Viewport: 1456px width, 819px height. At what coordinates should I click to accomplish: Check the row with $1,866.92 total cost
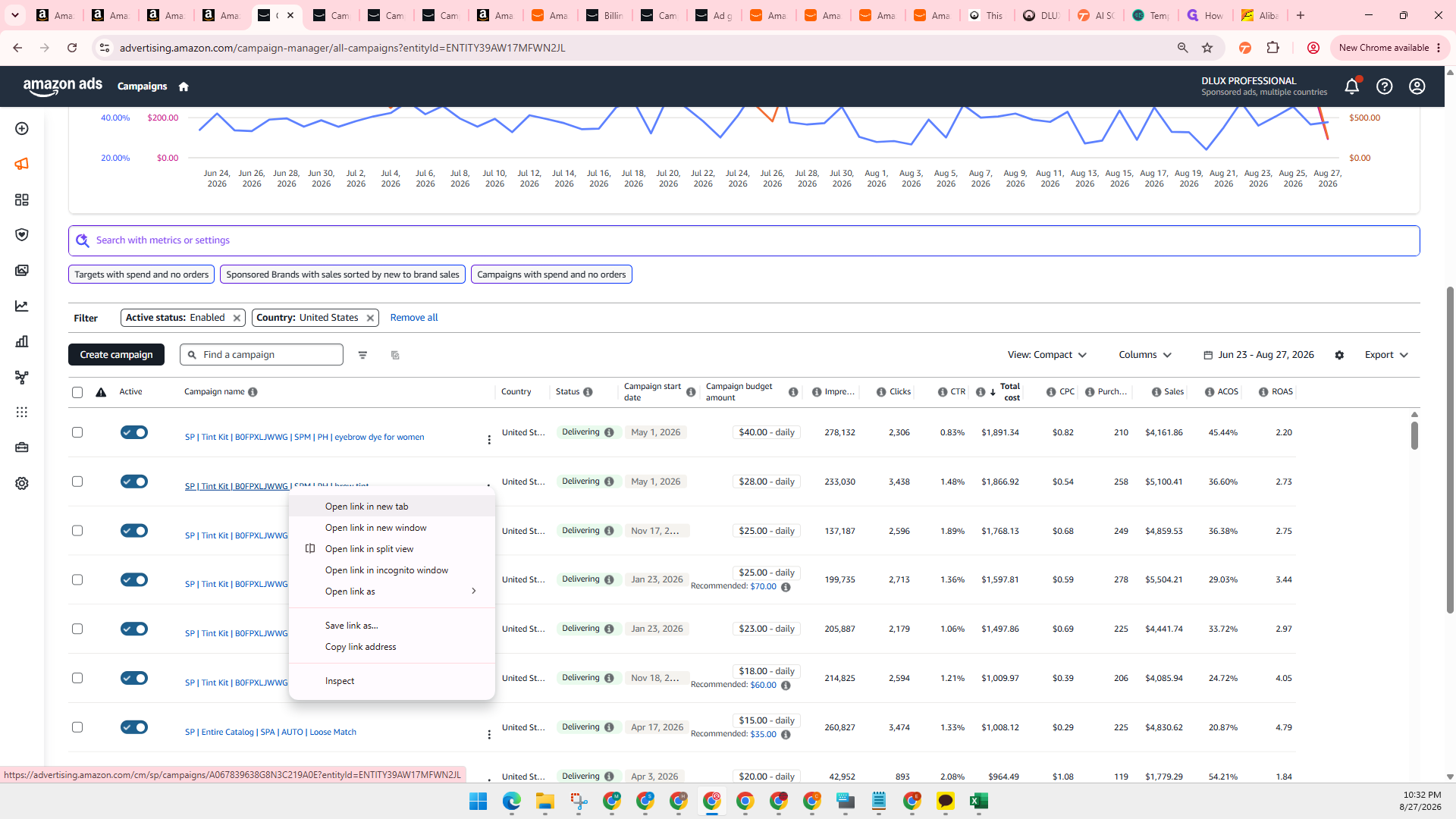[x=77, y=482]
